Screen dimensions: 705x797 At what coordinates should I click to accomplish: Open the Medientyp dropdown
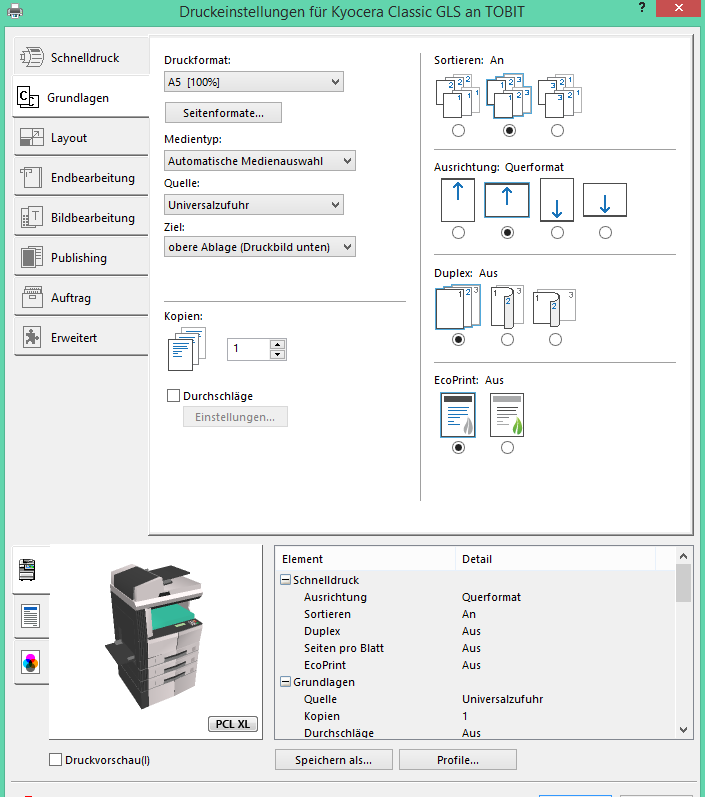click(260, 161)
